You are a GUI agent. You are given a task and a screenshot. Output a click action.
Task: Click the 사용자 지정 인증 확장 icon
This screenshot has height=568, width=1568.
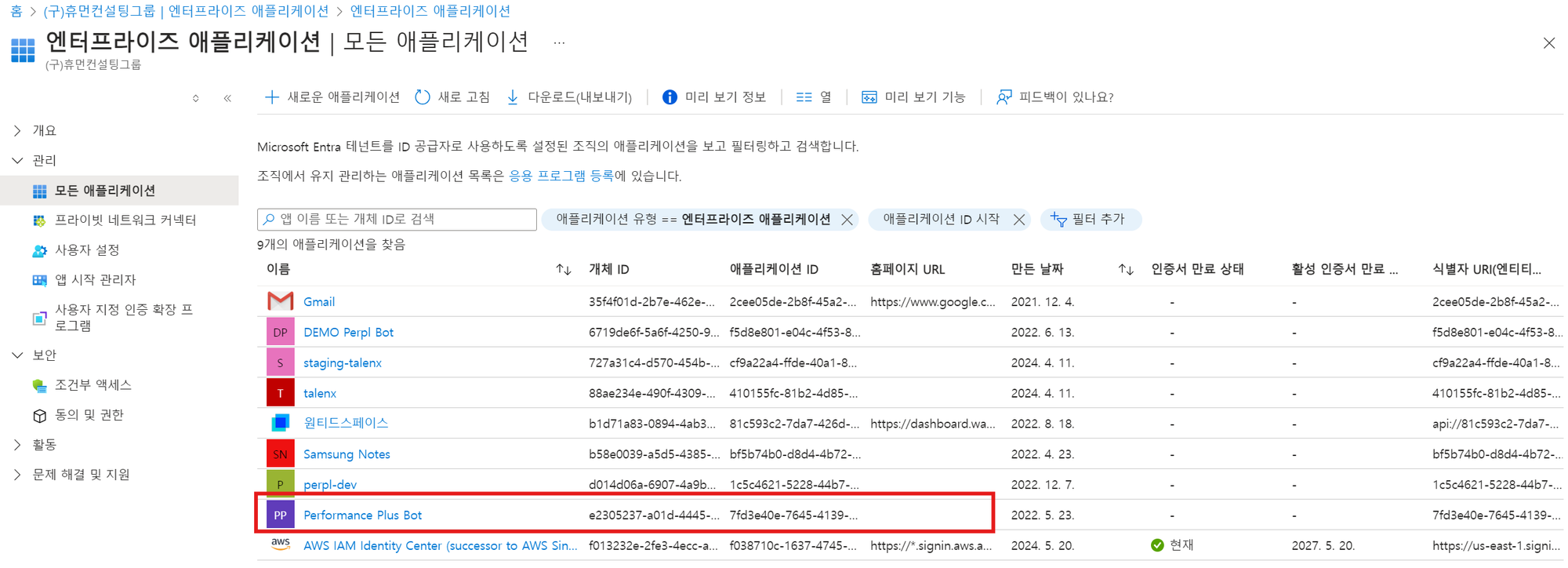tap(39, 318)
